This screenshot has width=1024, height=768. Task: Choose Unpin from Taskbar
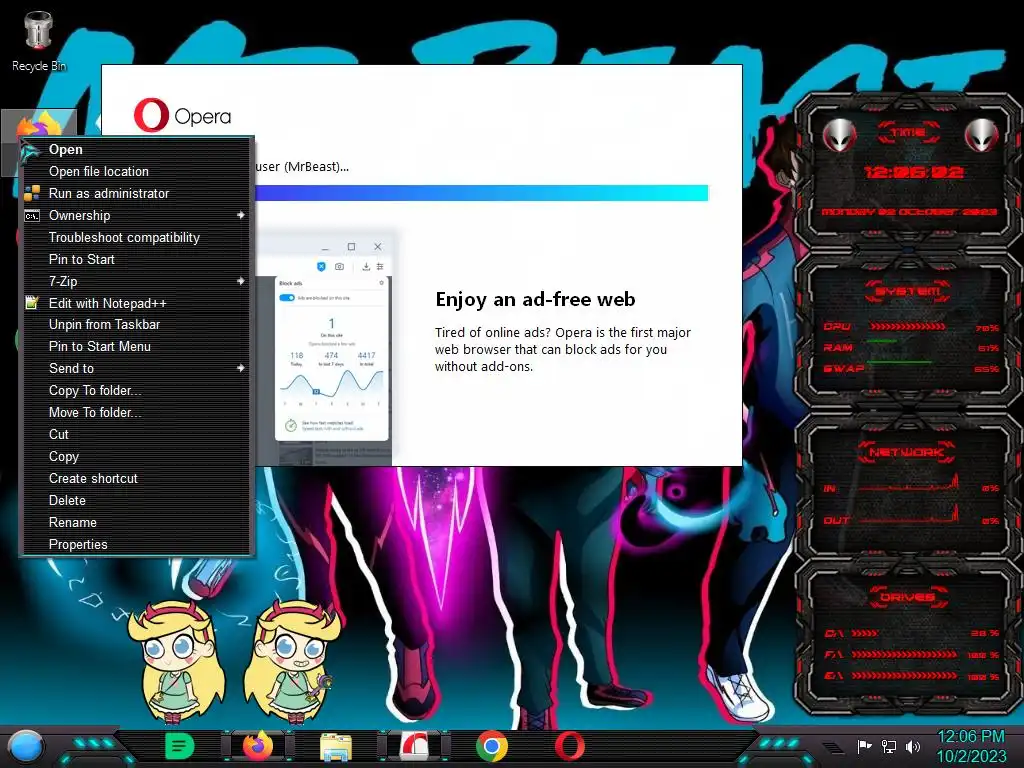[x=136, y=325]
